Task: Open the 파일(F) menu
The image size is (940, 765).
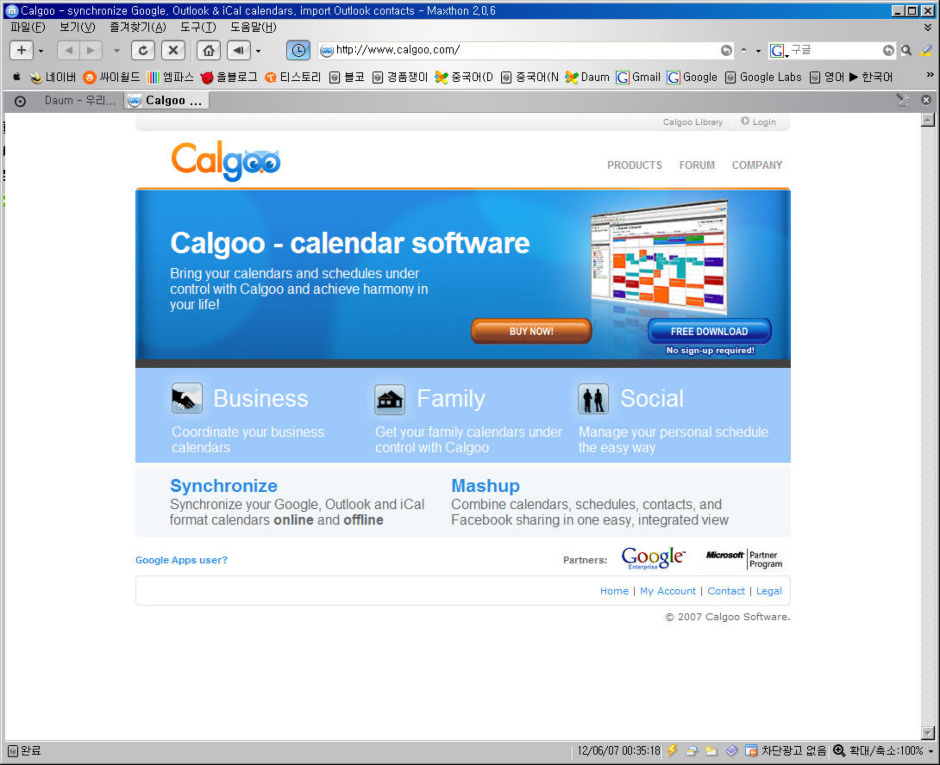Action: [28, 28]
